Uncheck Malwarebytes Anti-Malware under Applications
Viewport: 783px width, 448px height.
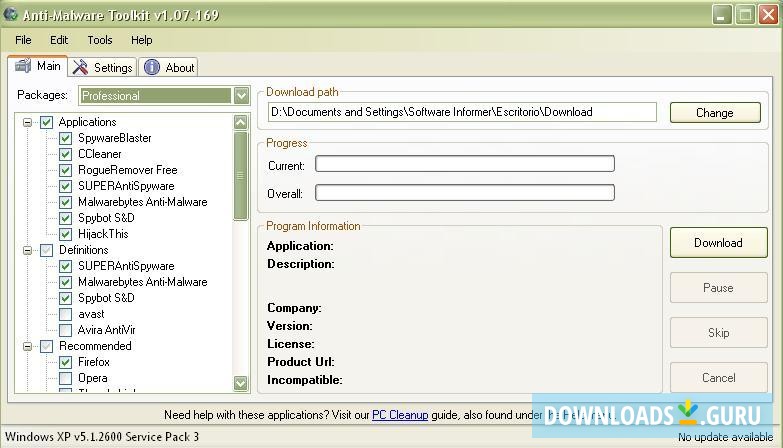[65, 202]
